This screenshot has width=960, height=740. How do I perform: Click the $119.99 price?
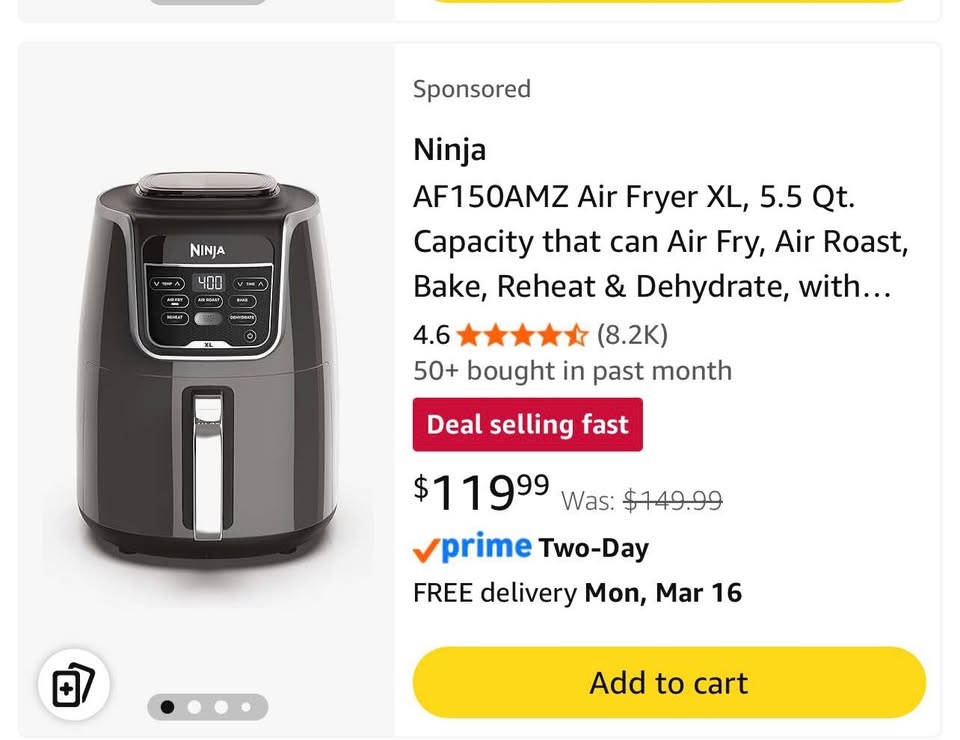[x=481, y=490]
